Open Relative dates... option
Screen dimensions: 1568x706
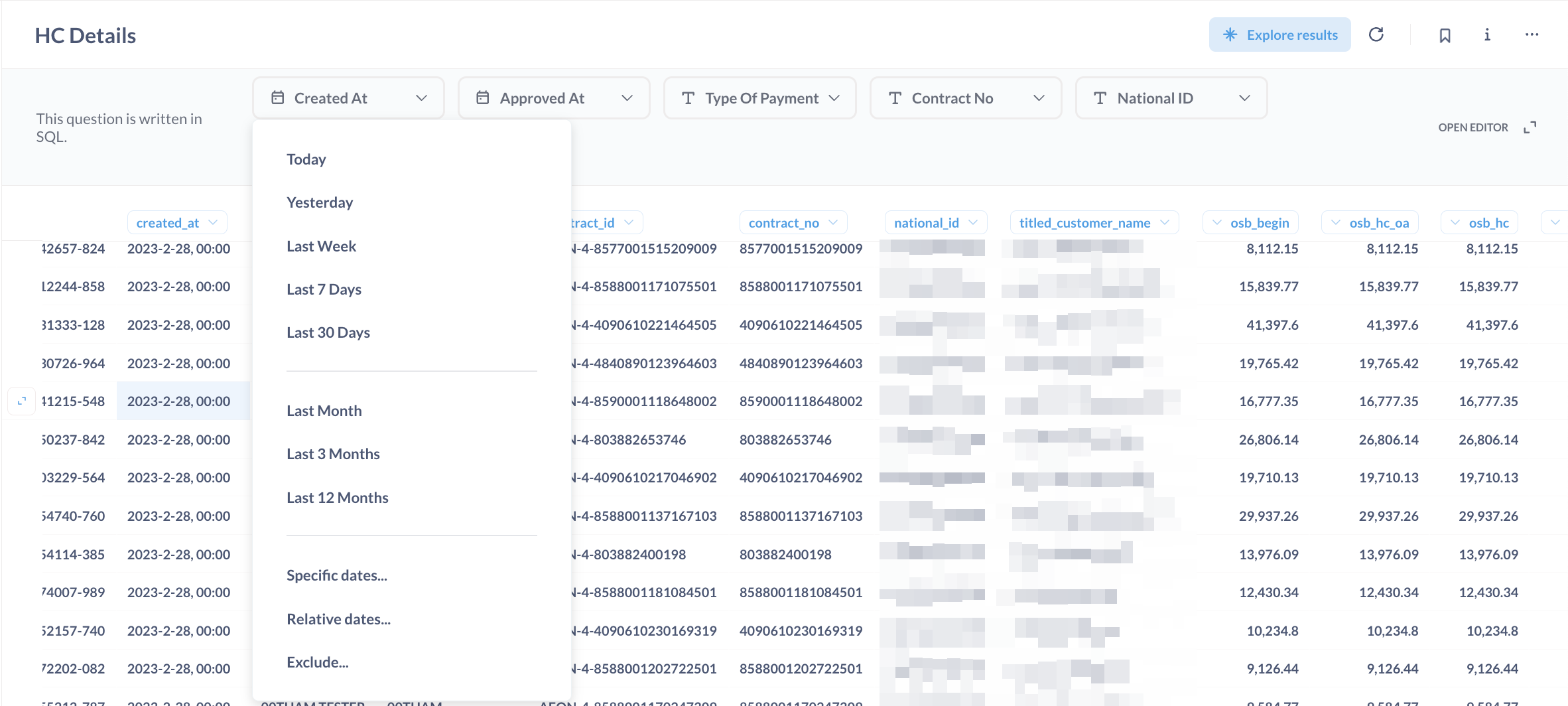(339, 619)
